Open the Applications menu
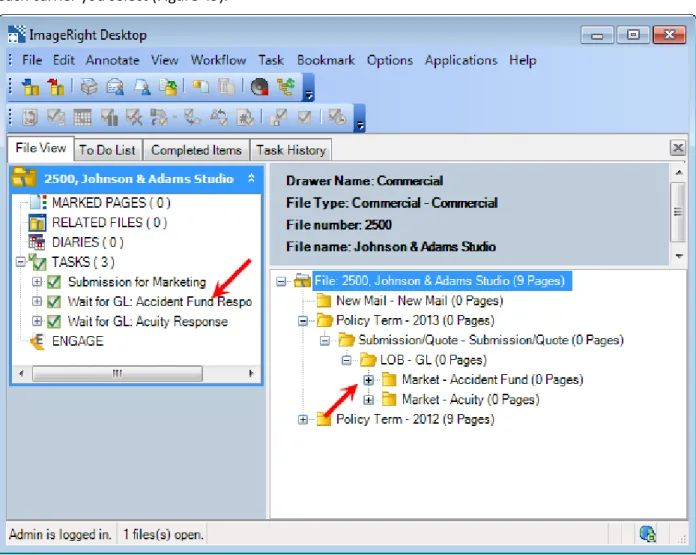This screenshot has width=696, height=555. click(461, 60)
